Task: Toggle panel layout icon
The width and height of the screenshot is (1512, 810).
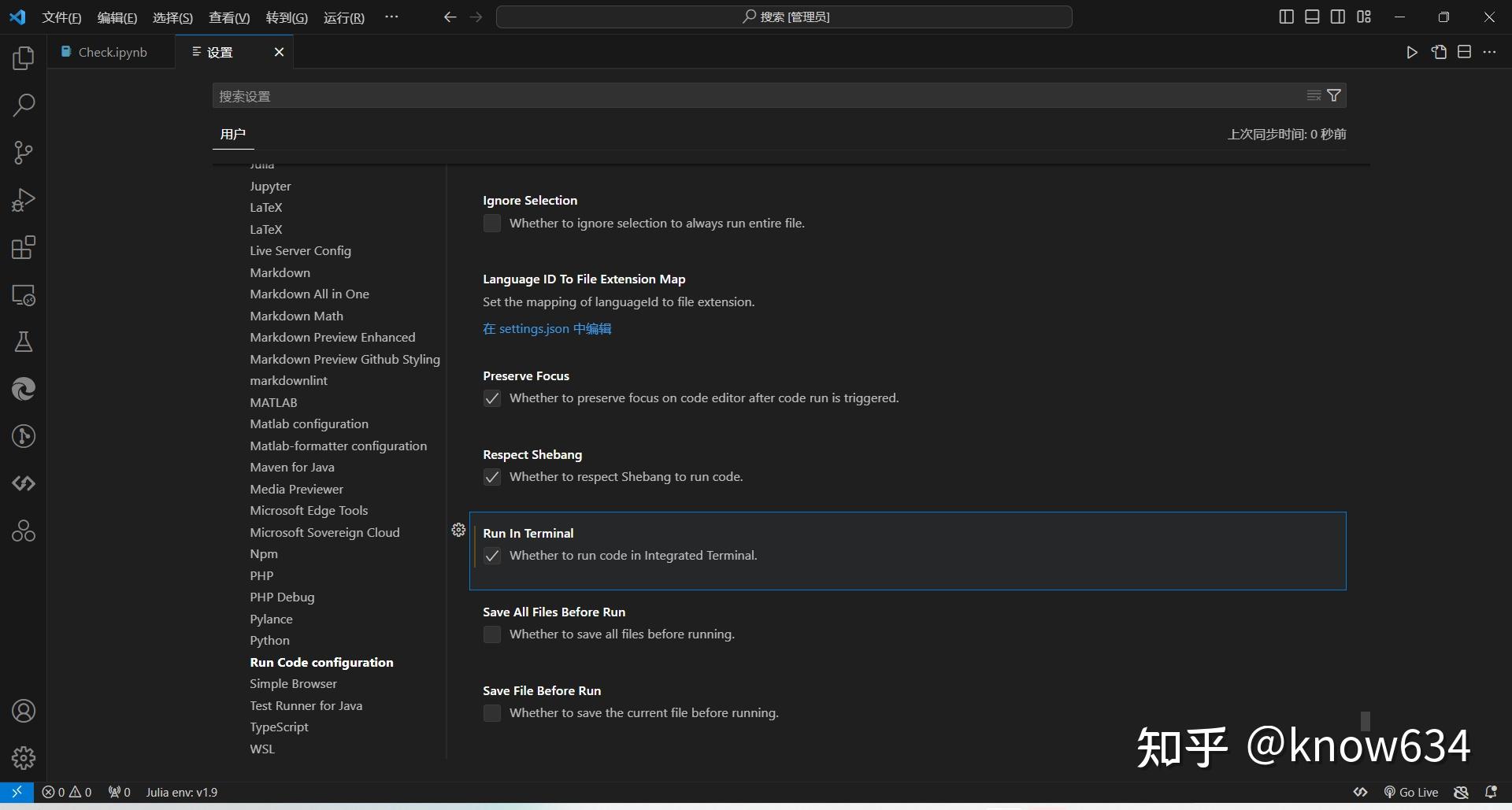Action: tap(1312, 17)
